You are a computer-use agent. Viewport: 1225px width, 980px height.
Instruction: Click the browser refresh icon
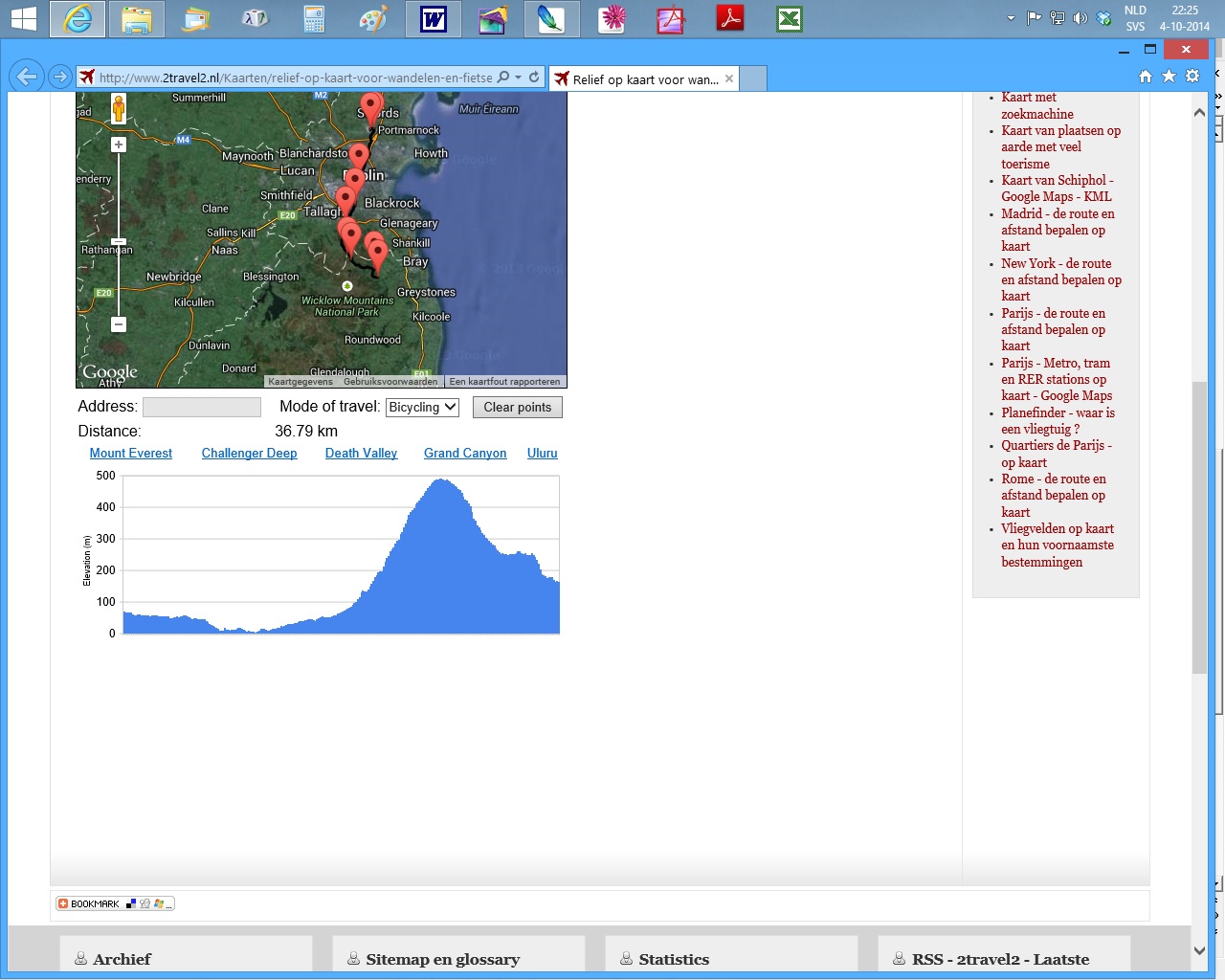[534, 77]
